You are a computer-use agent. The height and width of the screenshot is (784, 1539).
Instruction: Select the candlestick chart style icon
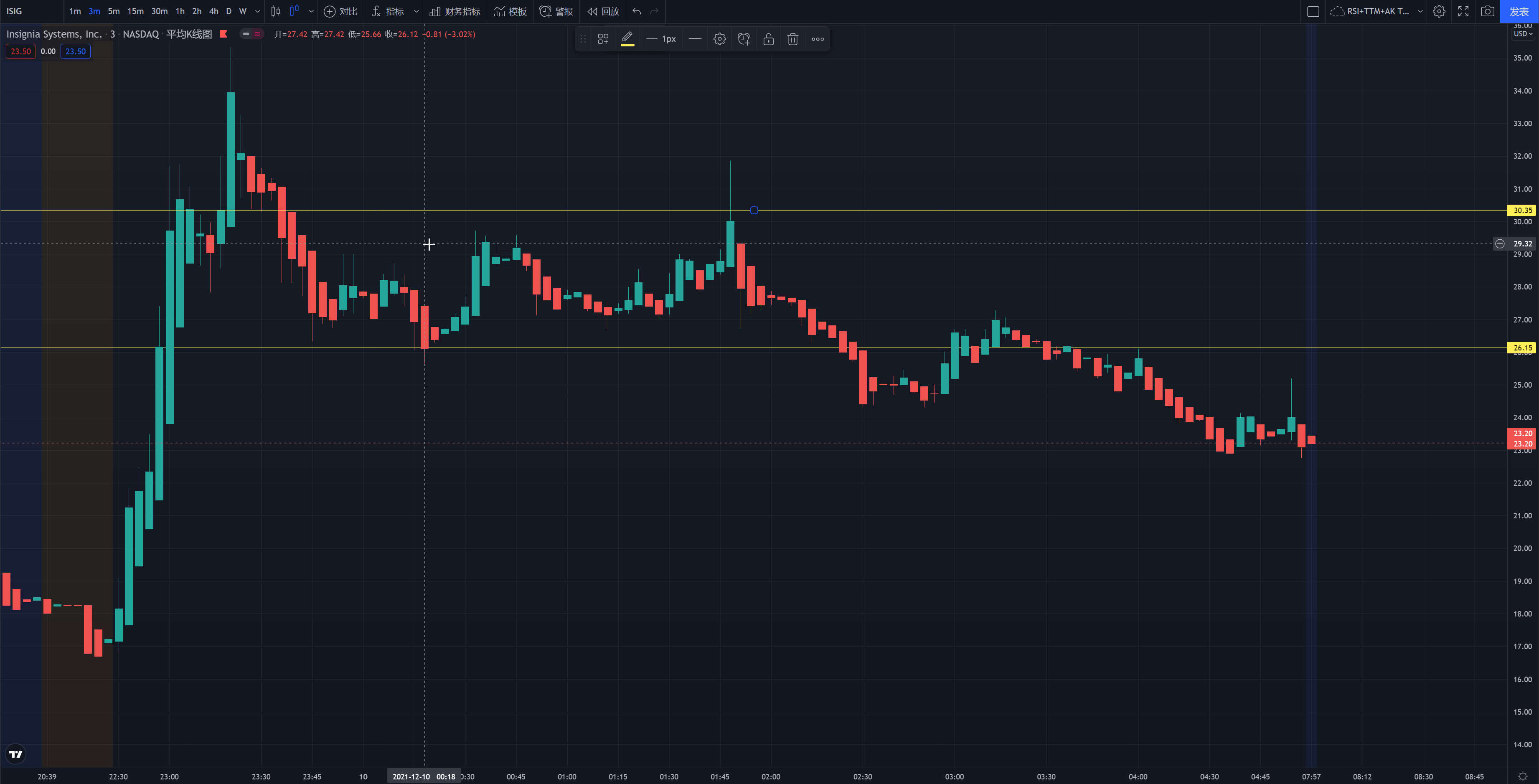(275, 11)
